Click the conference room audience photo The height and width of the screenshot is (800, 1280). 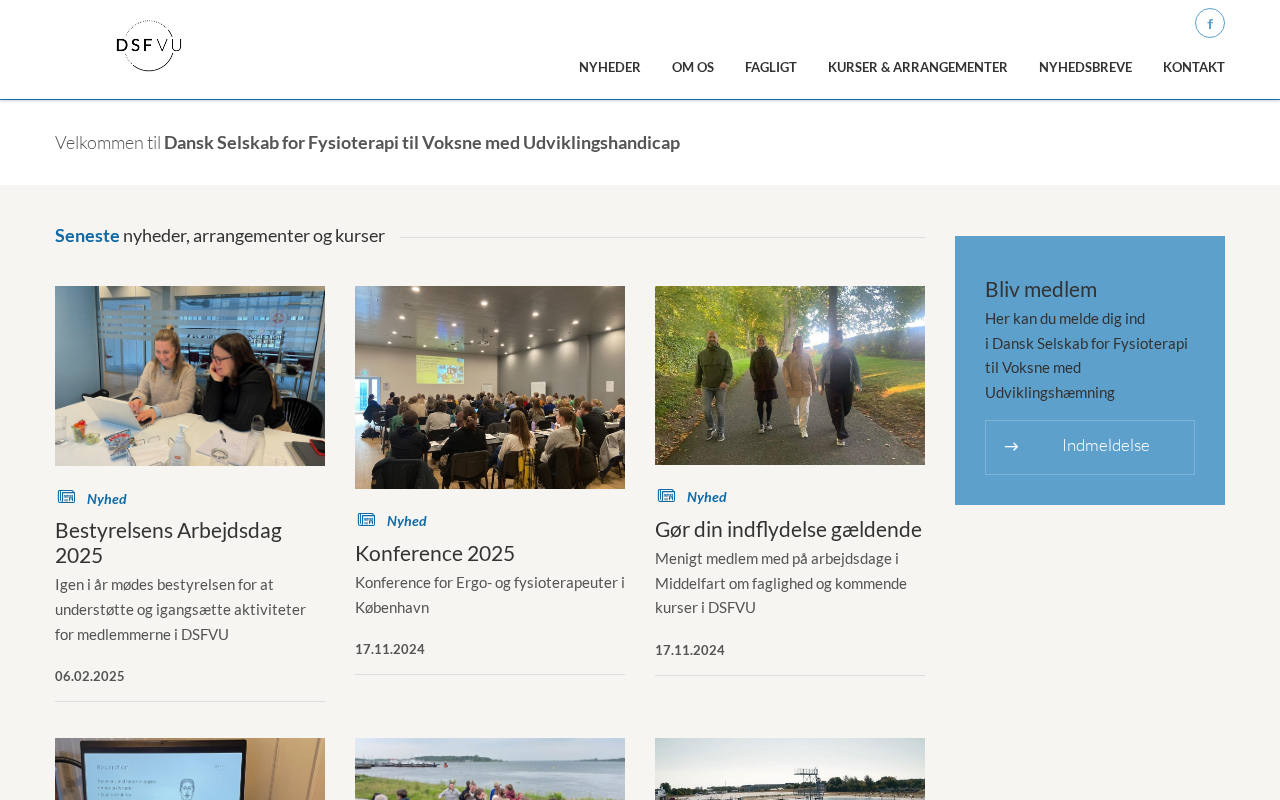[x=490, y=387]
